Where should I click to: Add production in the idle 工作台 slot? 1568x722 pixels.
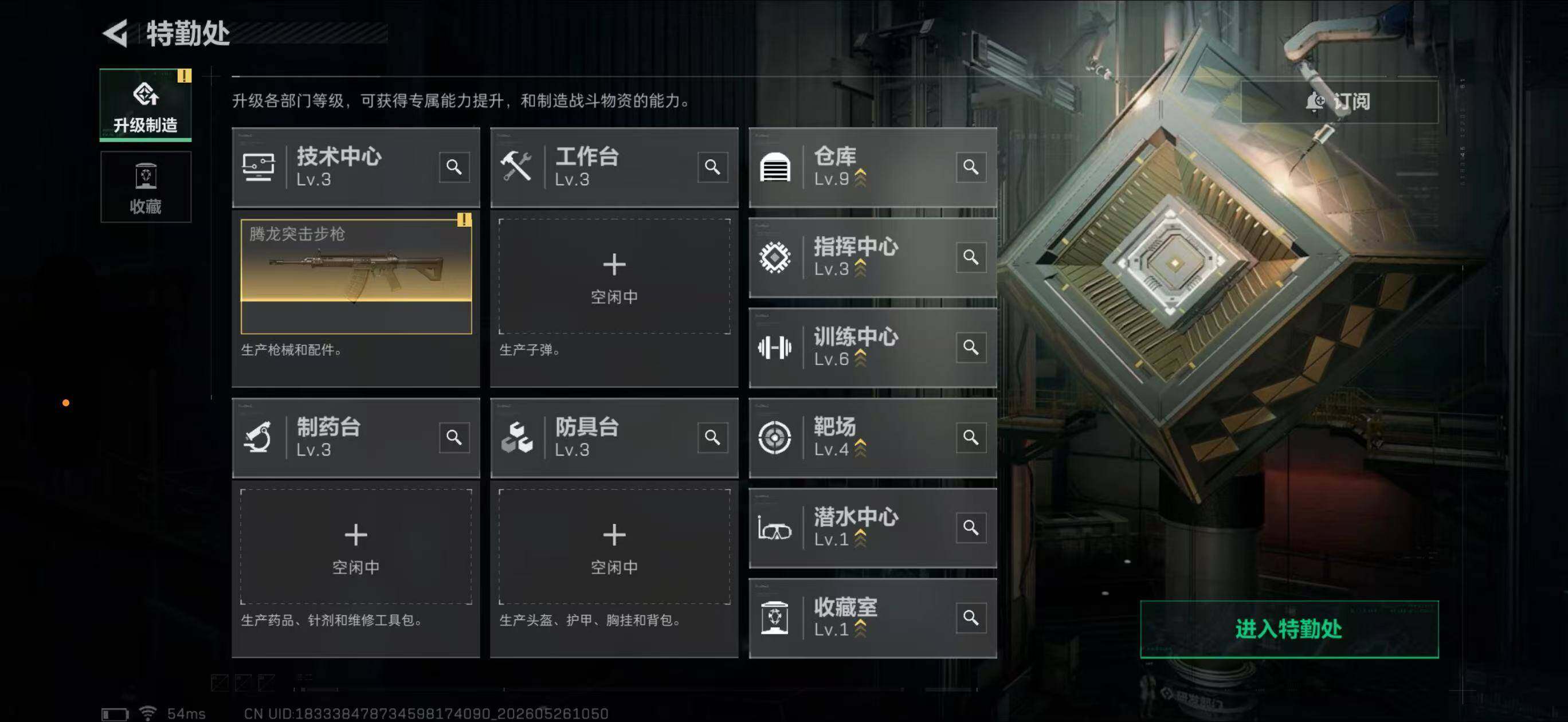614,276
